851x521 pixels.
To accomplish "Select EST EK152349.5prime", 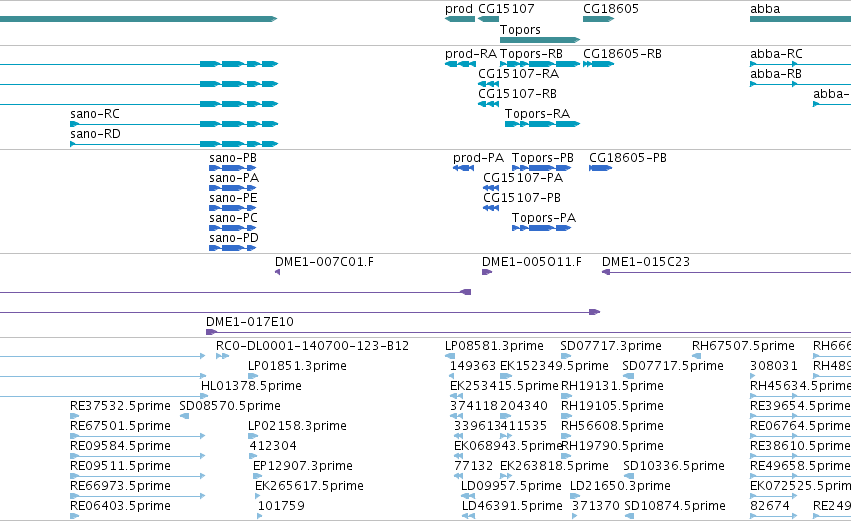I will click(505, 377).
